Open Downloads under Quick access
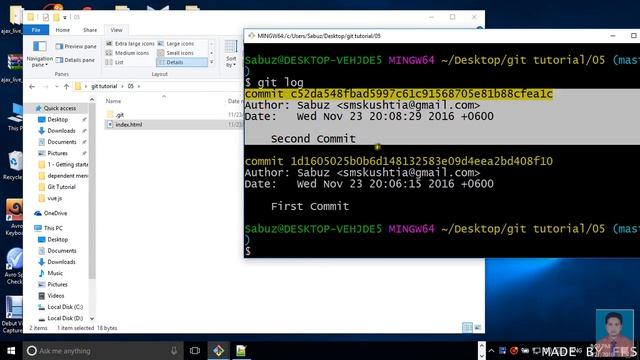 61,131
